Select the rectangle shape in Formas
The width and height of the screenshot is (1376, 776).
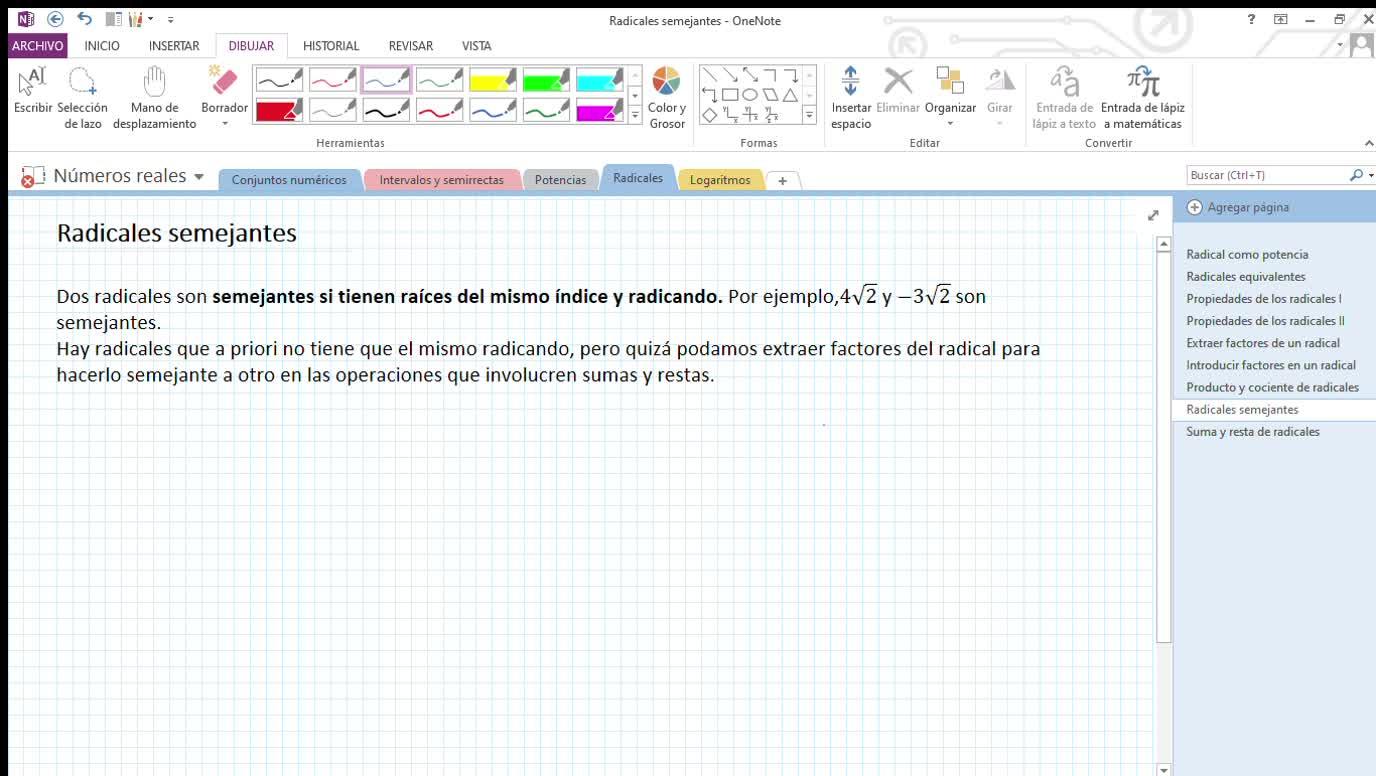coord(730,95)
